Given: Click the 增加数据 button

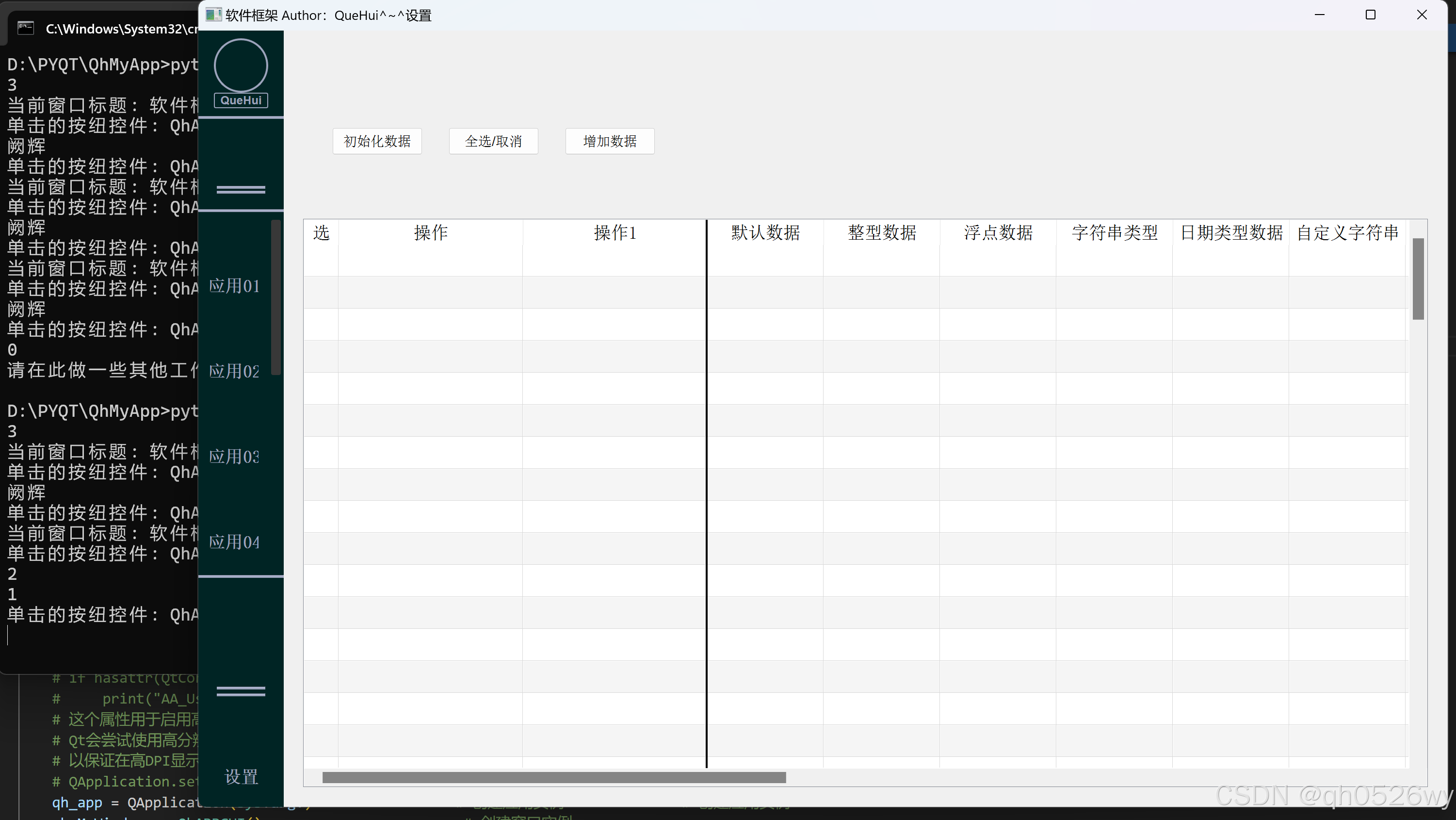Looking at the screenshot, I should click(609, 141).
